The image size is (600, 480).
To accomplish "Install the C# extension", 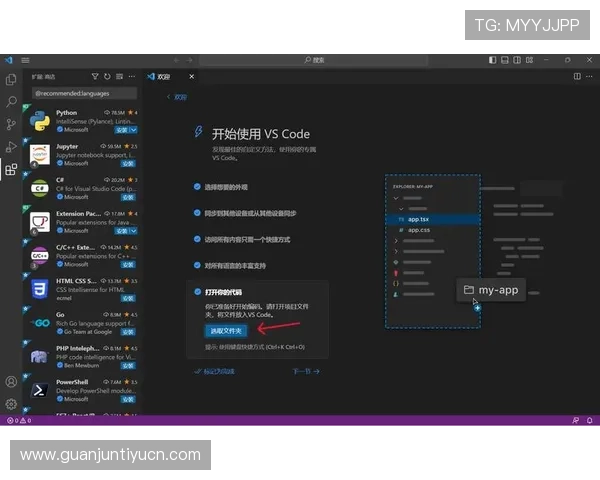I will (x=128, y=198).
